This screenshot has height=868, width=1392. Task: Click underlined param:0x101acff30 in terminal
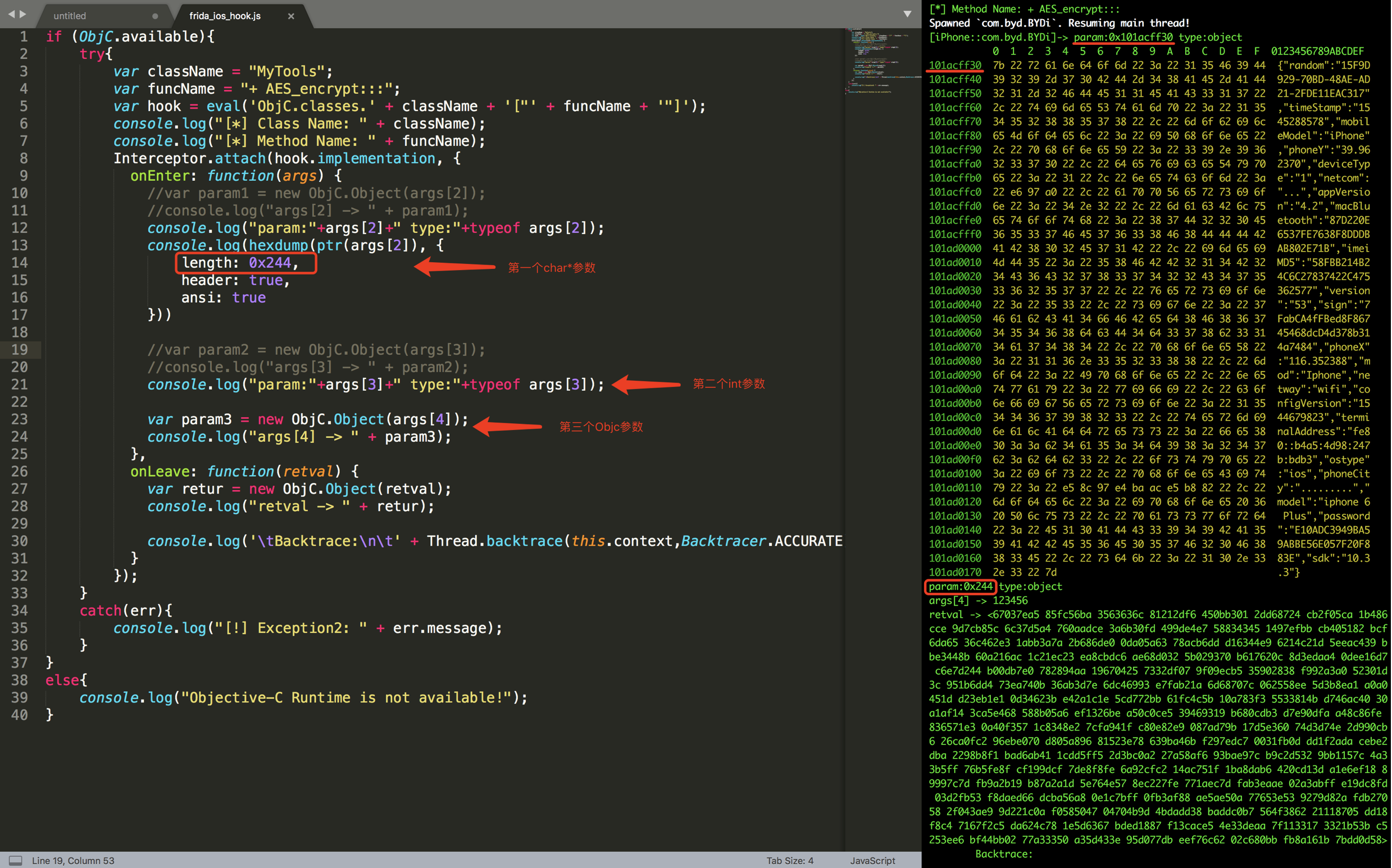tap(1123, 37)
